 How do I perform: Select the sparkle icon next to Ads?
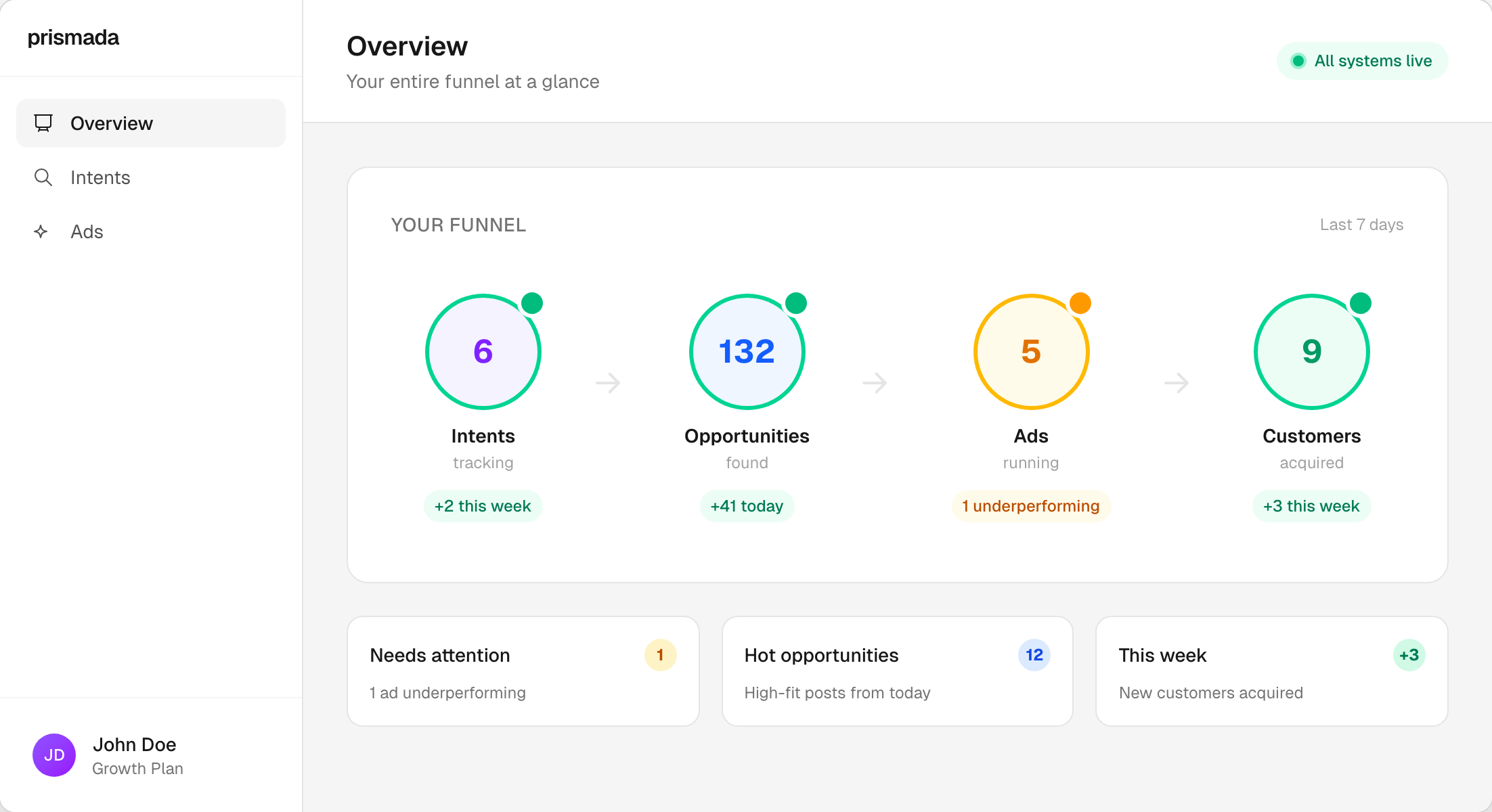point(41,231)
